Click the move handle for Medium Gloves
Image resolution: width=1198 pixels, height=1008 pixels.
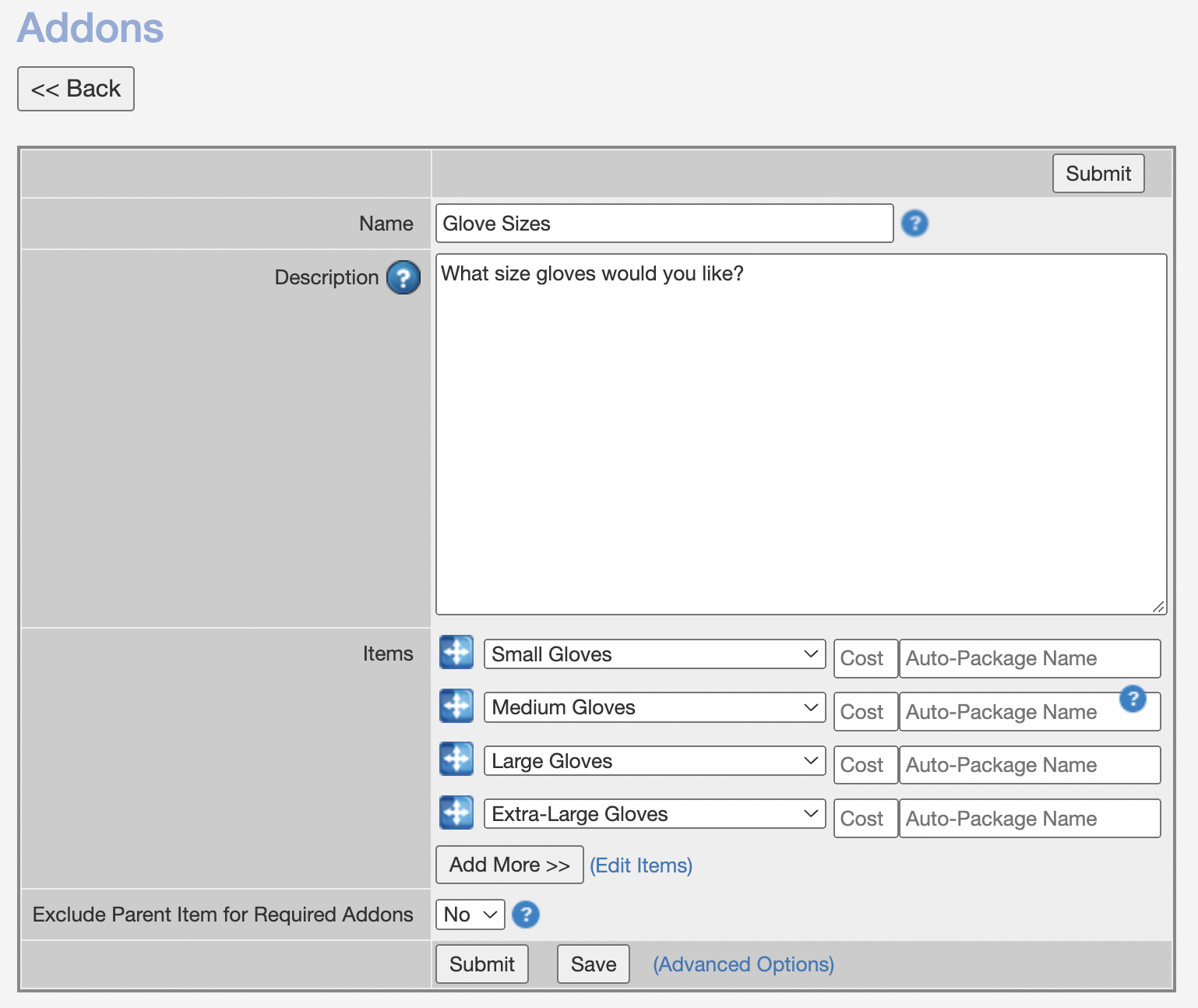[456, 706]
